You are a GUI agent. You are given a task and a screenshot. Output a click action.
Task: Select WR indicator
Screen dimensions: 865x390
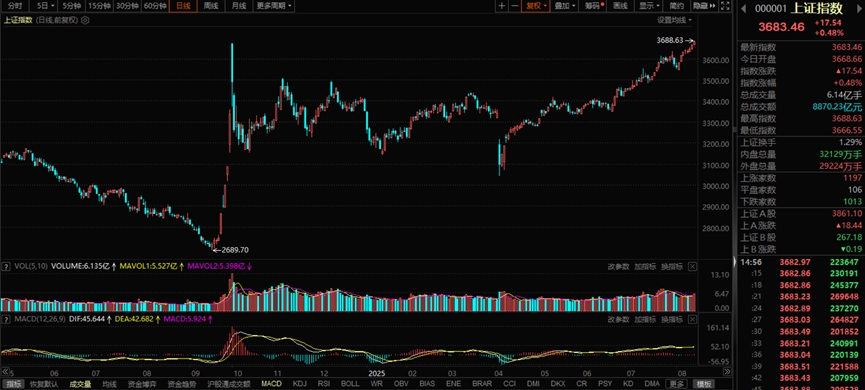(x=377, y=384)
